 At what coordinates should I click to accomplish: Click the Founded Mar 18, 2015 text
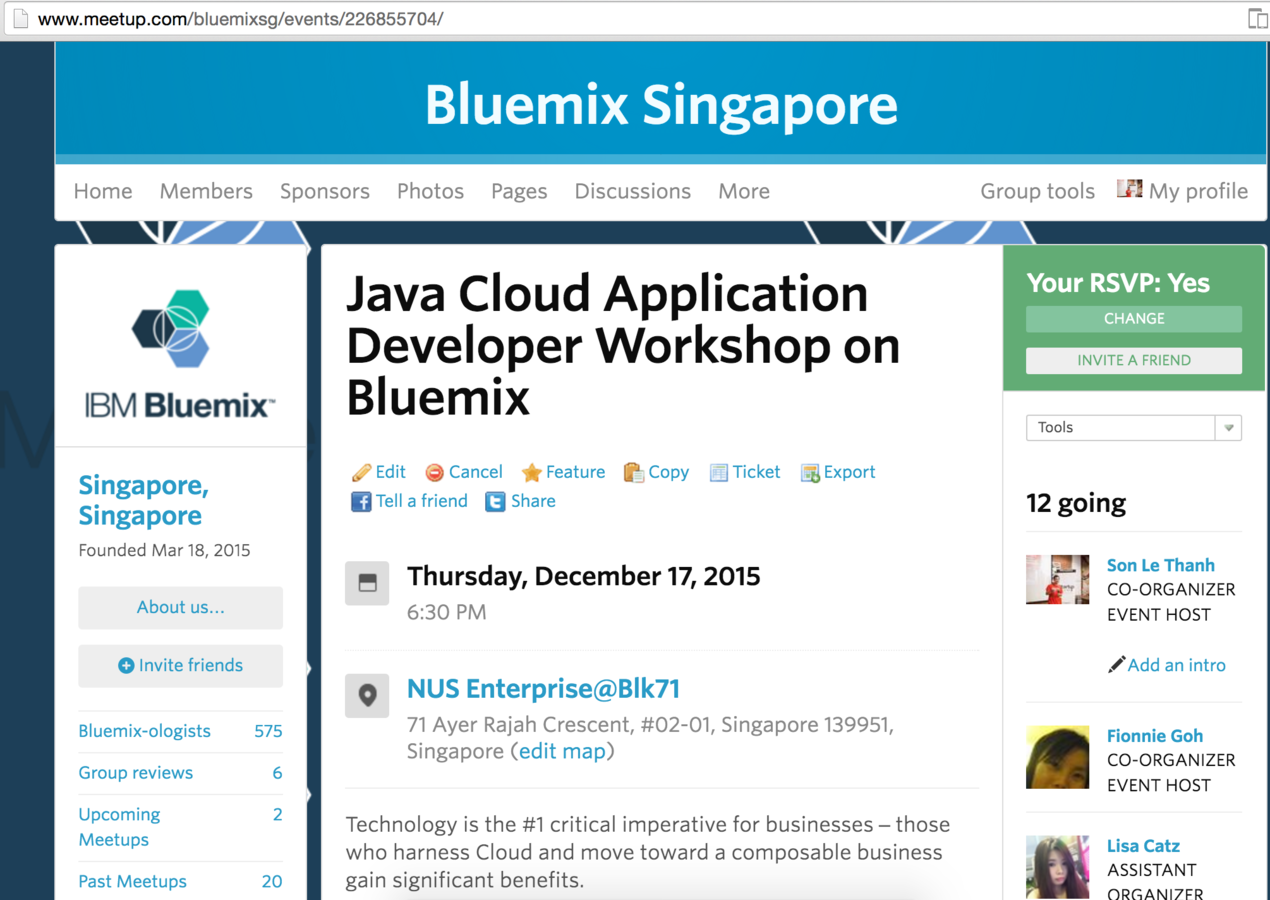tap(164, 550)
